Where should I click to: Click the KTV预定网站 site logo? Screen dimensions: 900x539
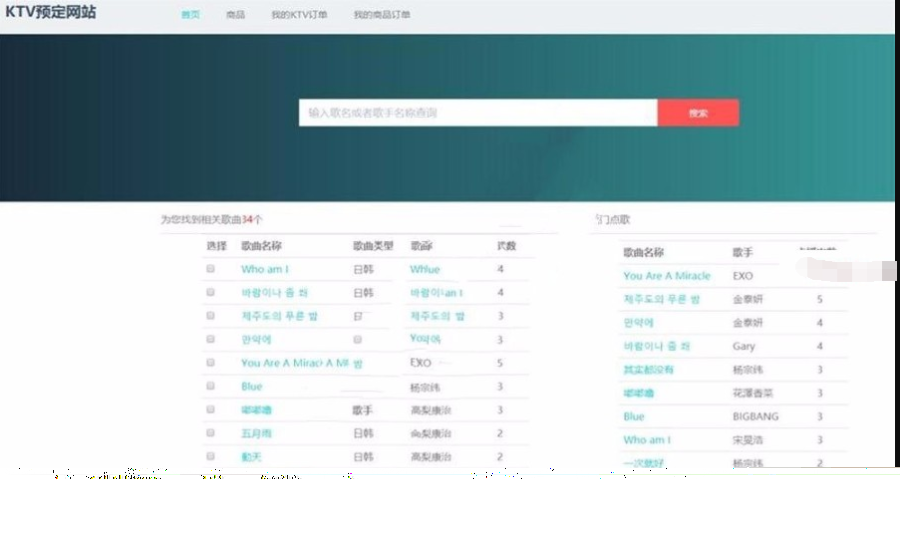(x=51, y=12)
